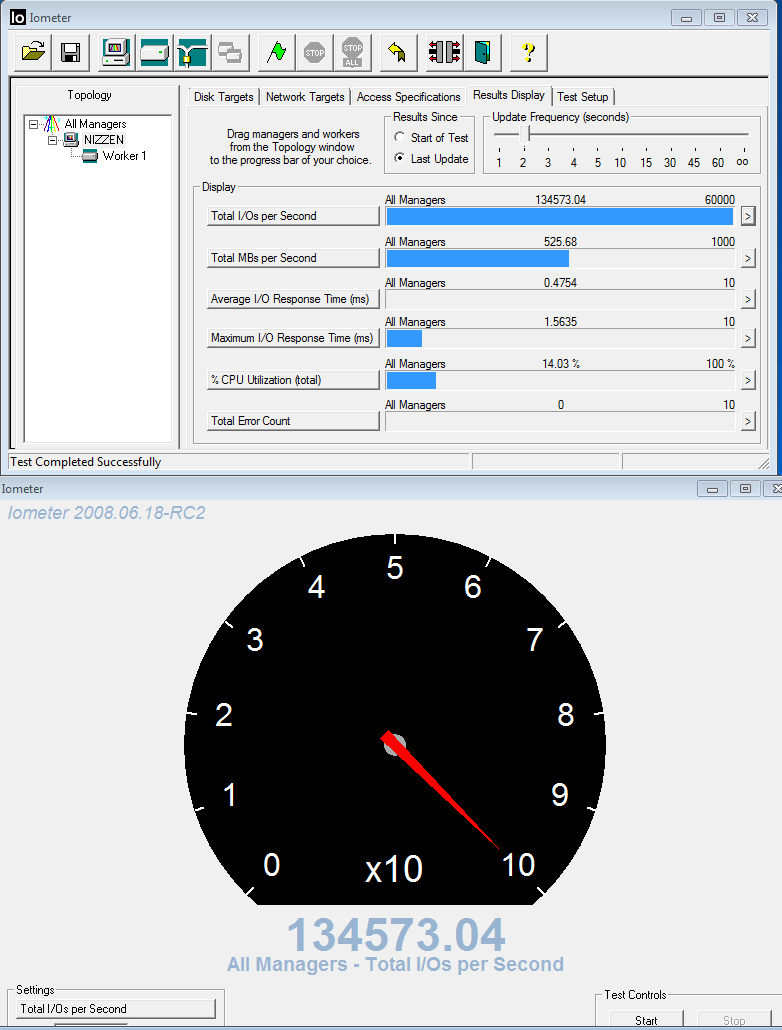
Task: Select NIZZEN manager in topology tree
Action: tap(103, 139)
